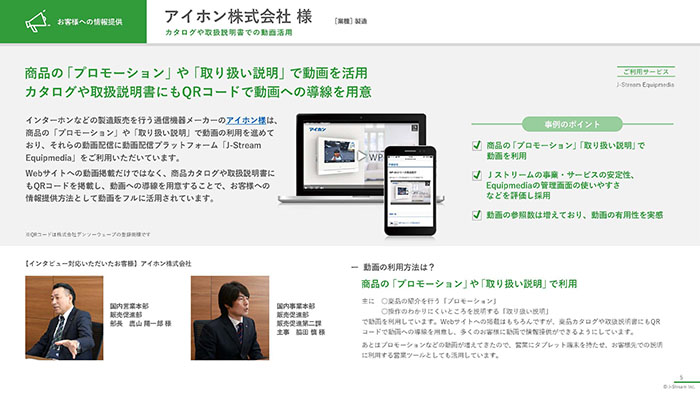The width and height of the screenshot is (700, 395).
Task: Click headline カタログや取扱説明書にもQRコードで動画への導線を用意
Action: (x=198, y=92)
